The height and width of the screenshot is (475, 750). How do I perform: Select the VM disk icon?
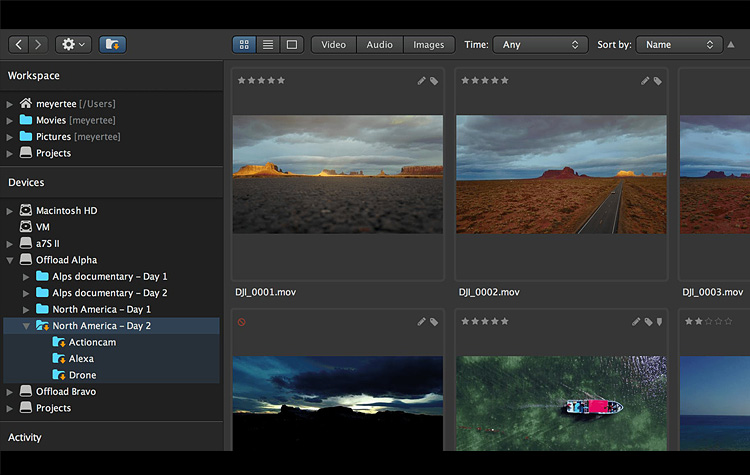coord(26,226)
